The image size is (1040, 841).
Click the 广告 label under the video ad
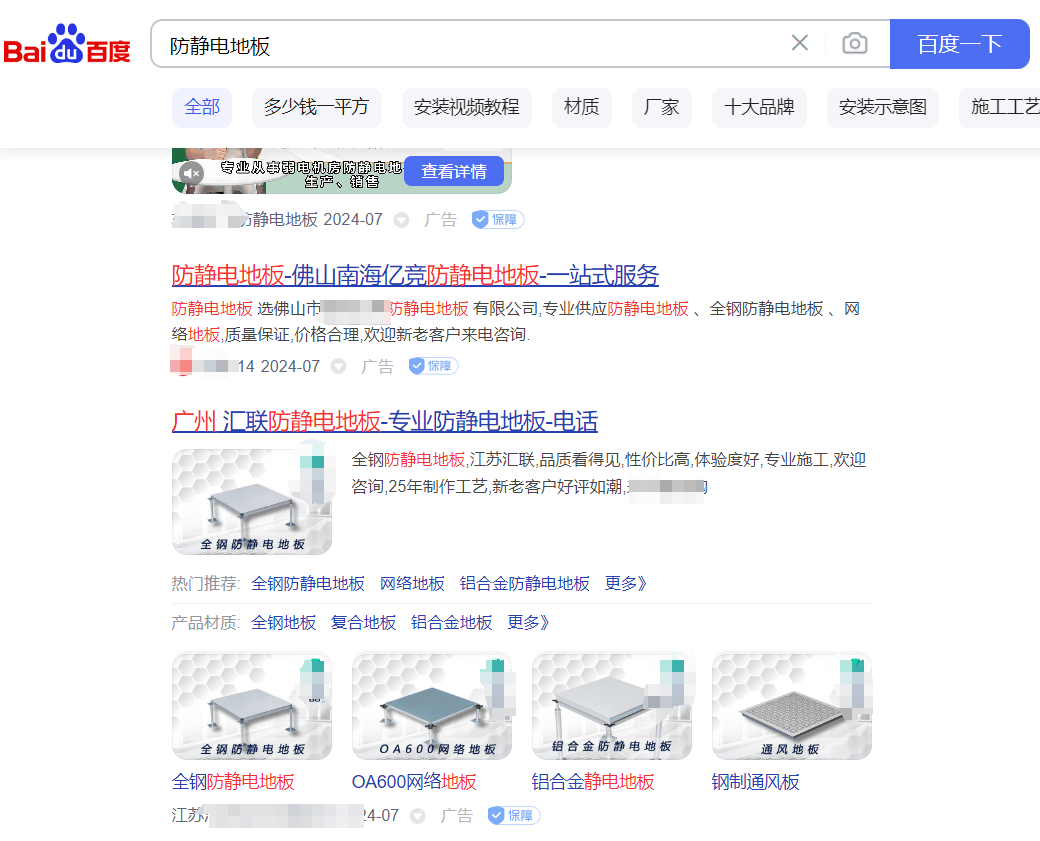[440, 220]
